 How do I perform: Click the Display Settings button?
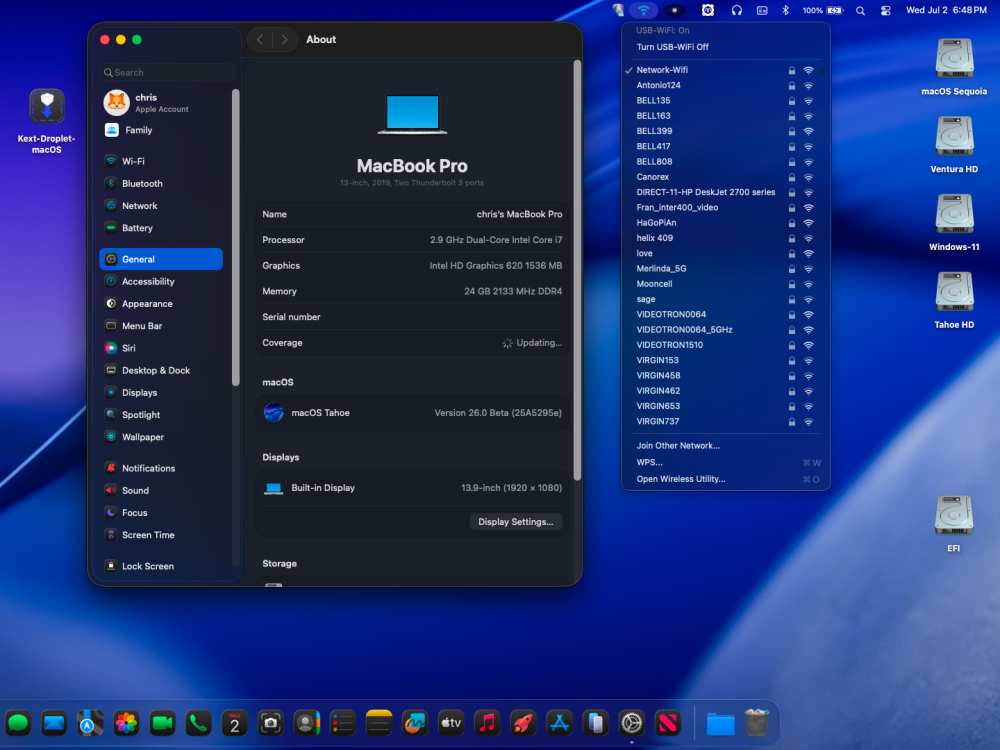click(516, 522)
